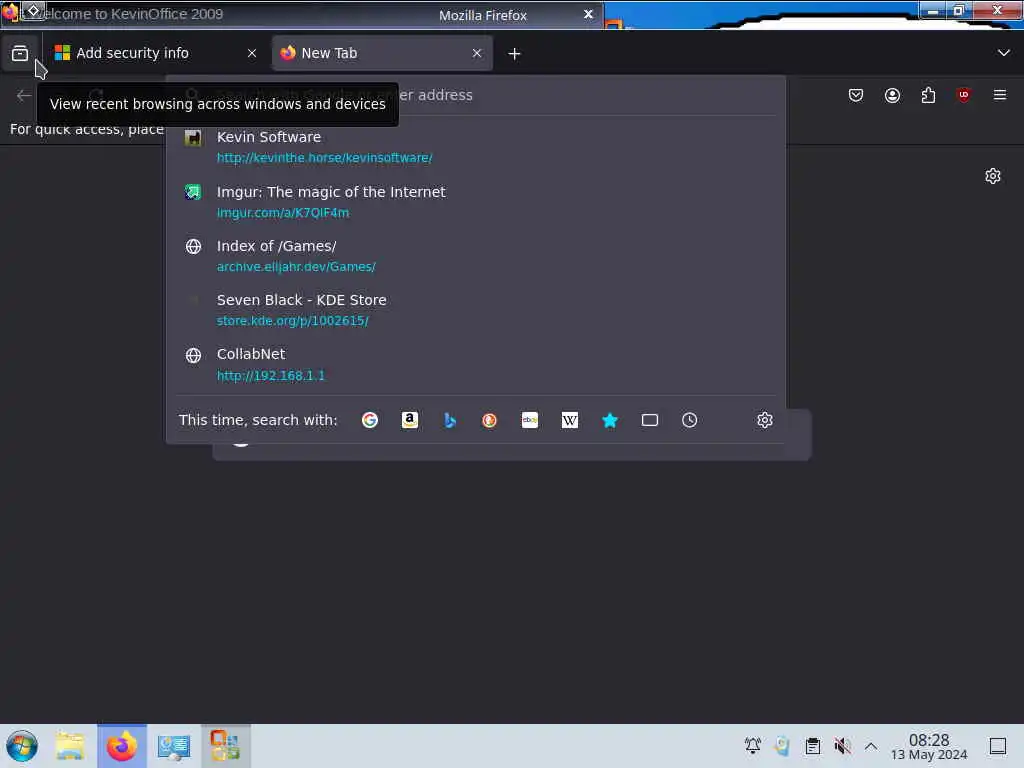Expand the list all tabs chevron
Viewport: 1024px width, 768px height.
click(x=1004, y=53)
